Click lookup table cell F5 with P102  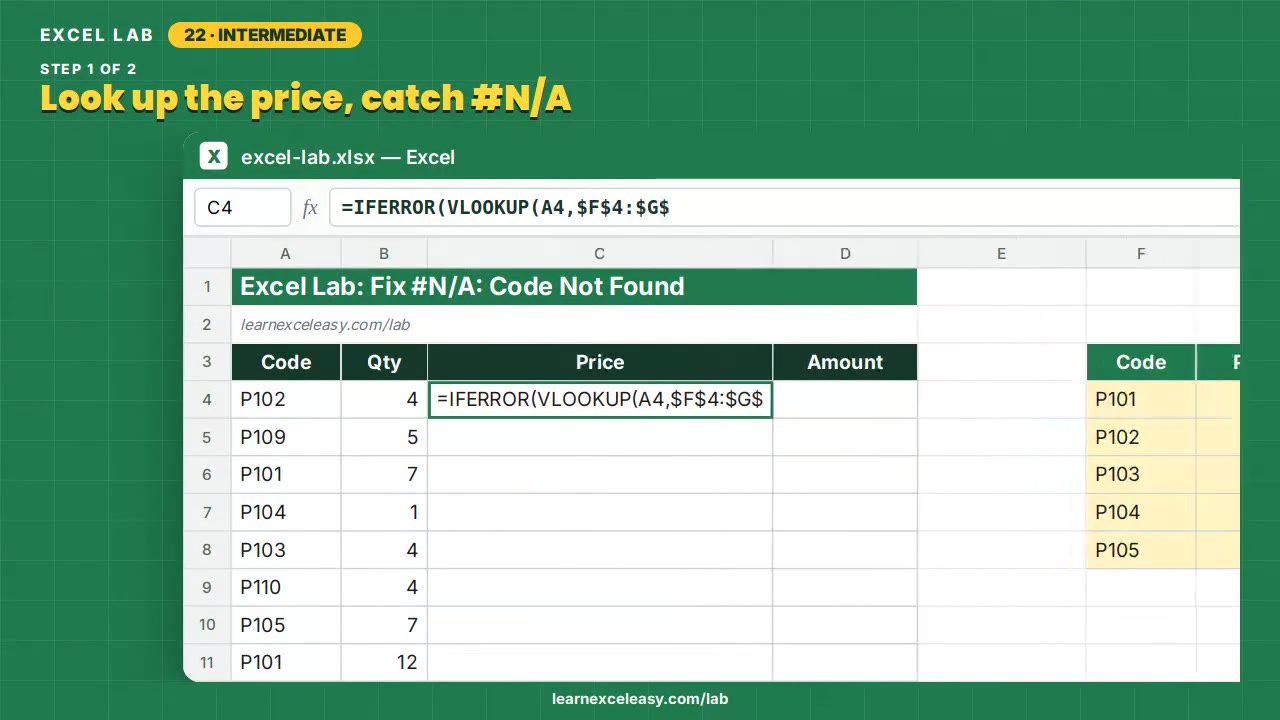coord(1141,437)
